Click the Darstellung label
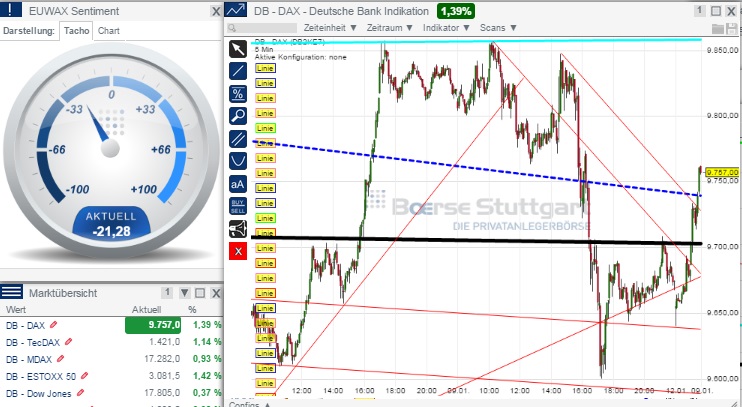Viewport: 742px width, 407px height. [x=28, y=31]
